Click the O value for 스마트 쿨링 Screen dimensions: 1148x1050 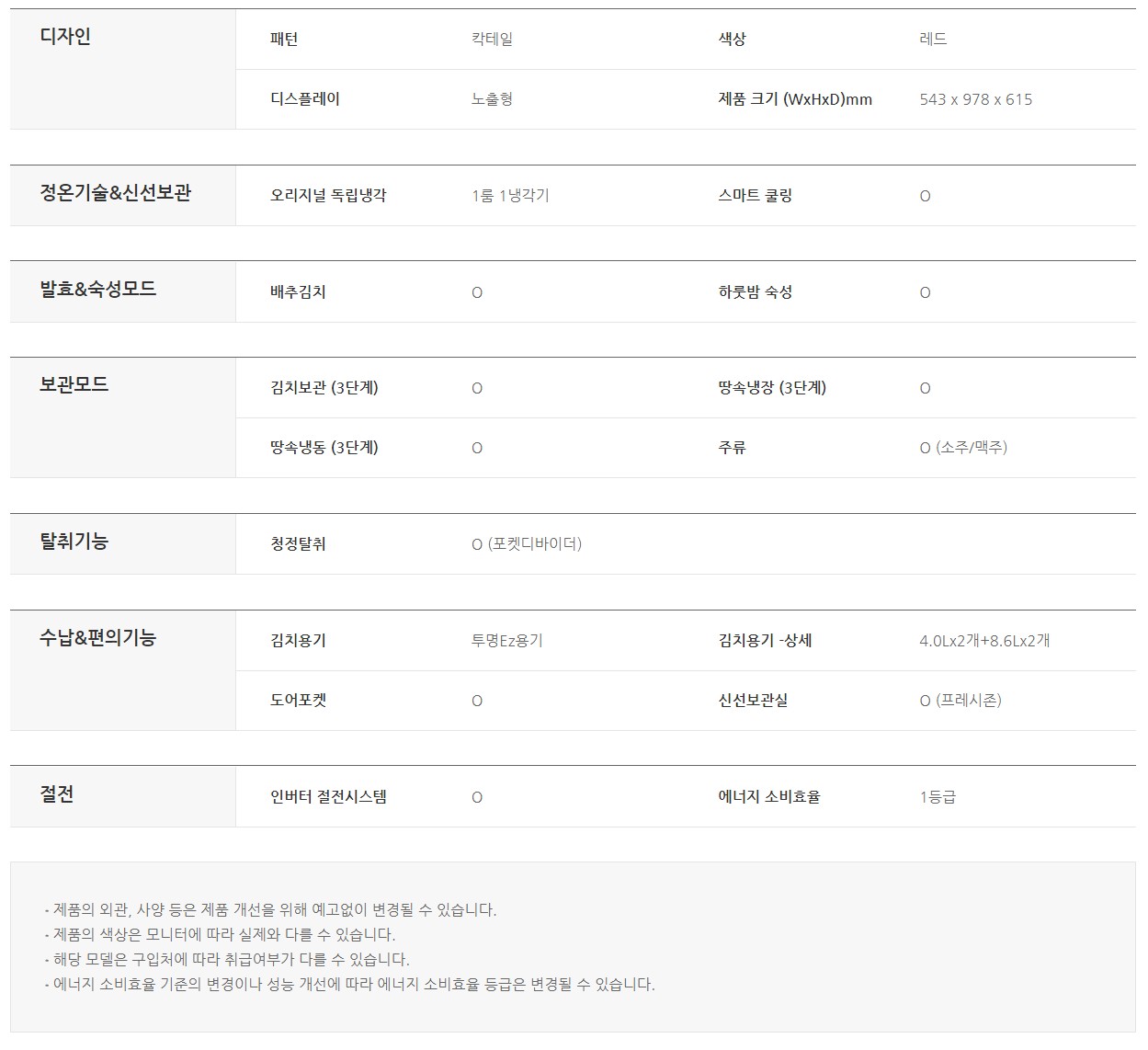coord(925,197)
